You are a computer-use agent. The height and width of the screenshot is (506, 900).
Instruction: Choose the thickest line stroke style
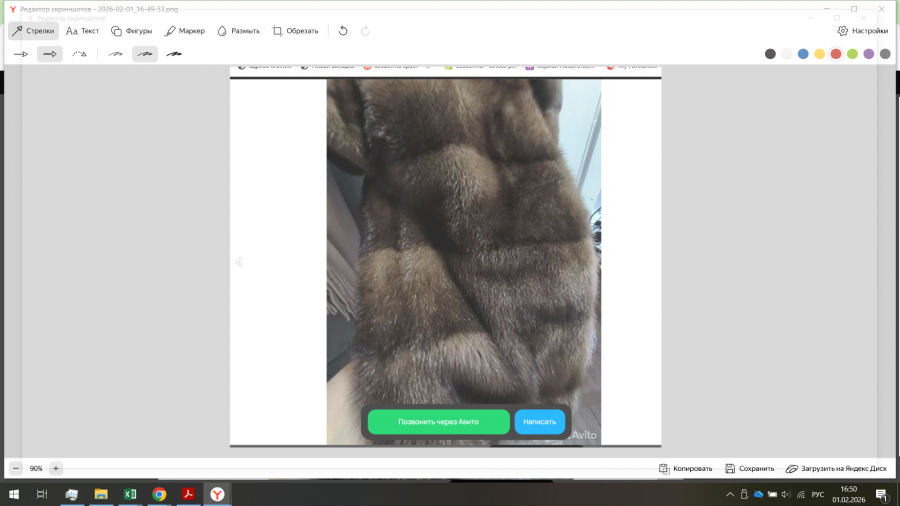[x=174, y=54]
